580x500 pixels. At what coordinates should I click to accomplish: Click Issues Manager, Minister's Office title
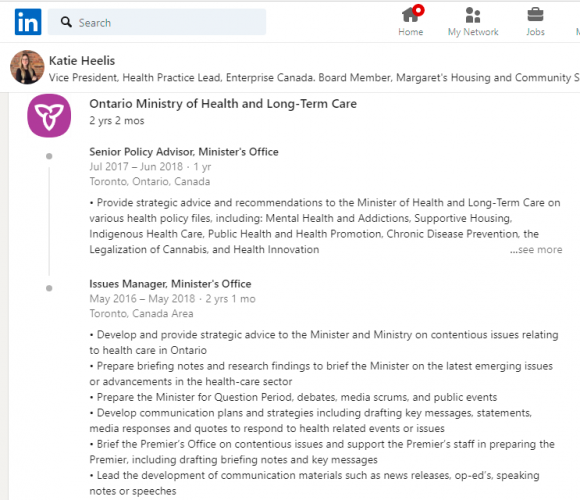170,284
